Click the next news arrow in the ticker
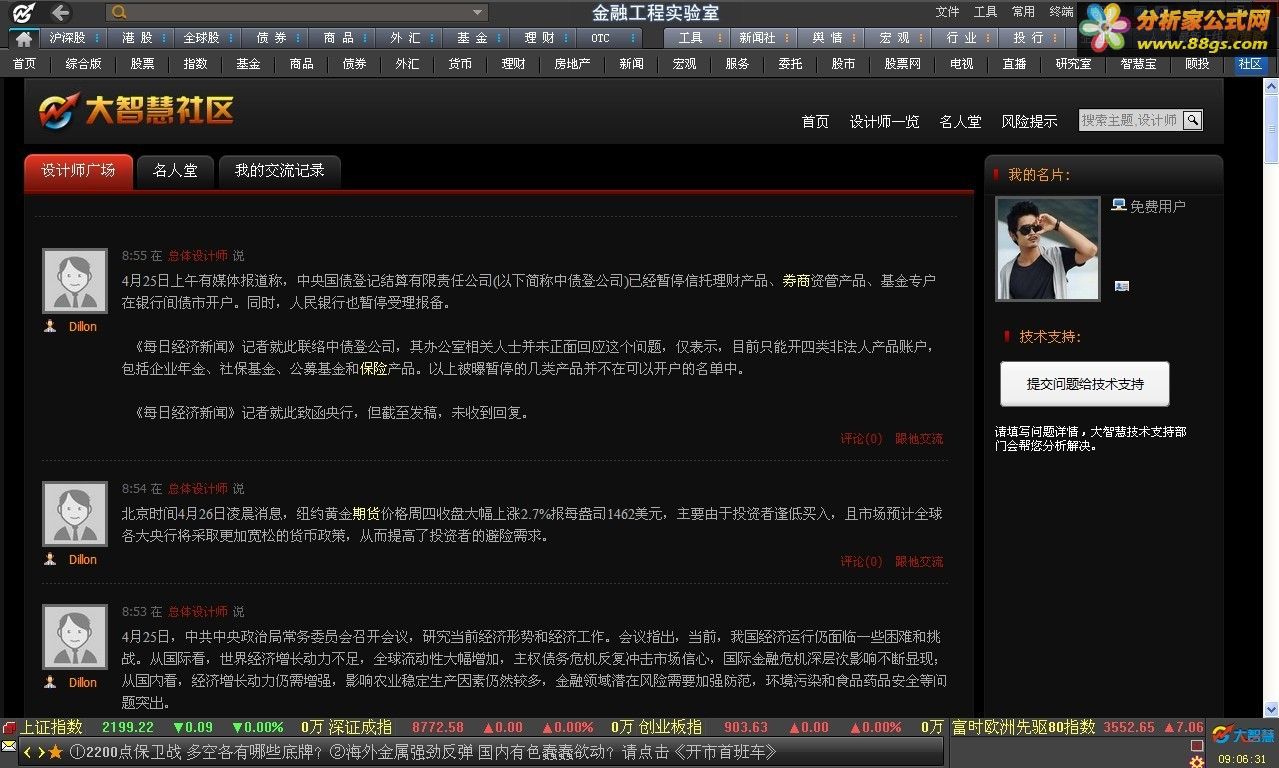Screen dimensions: 1279x768 tap(41, 752)
